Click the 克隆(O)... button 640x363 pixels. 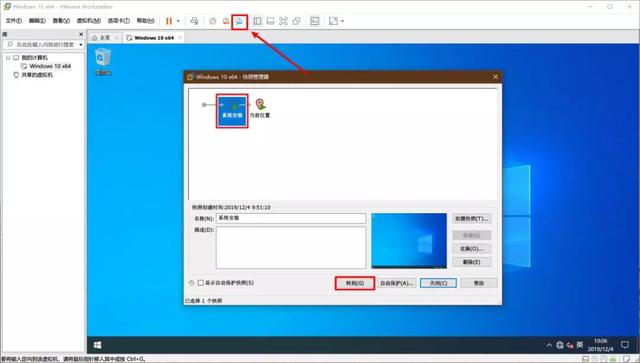[471, 249]
